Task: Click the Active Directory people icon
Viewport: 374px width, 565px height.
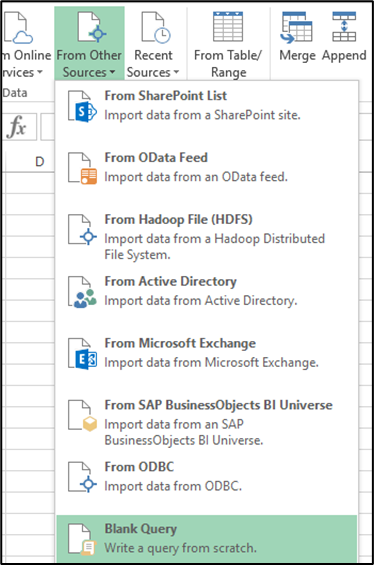Action: click(x=83, y=292)
